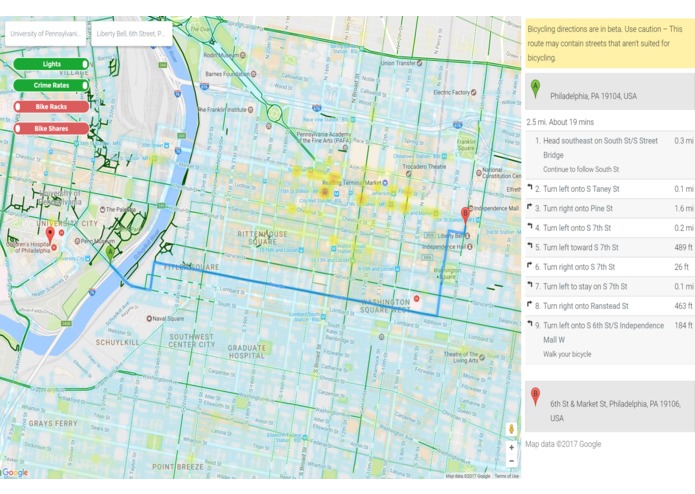695x494 pixels.
Task: Click the Electric Factory map marker
Action: tap(474, 92)
